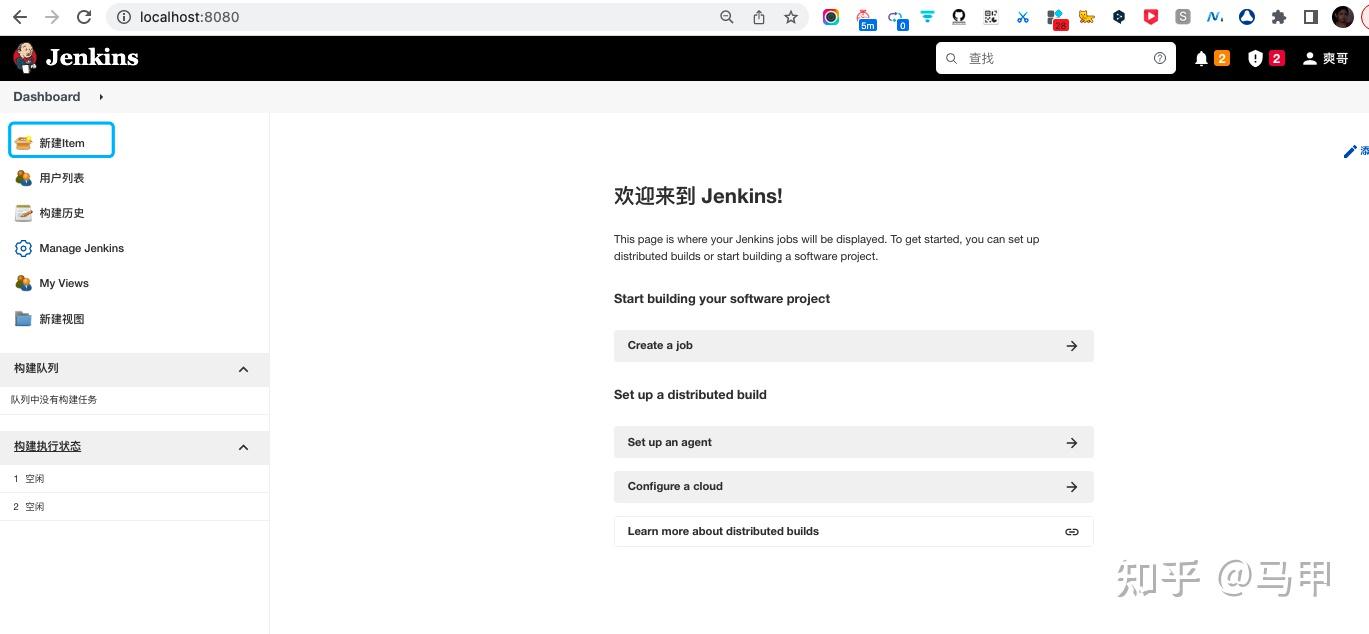Click the edit description pencil icon
The width and height of the screenshot is (1369, 634).
[x=1351, y=152]
